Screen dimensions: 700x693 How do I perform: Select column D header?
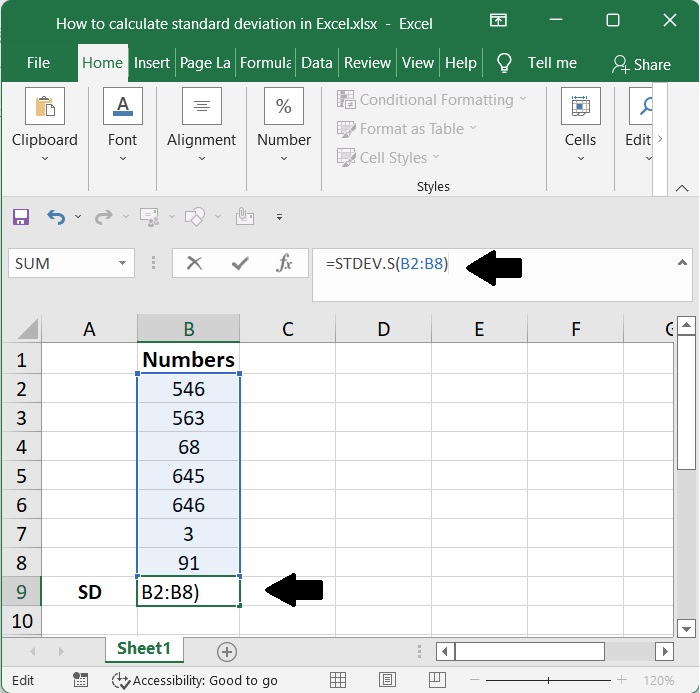pyautogui.click(x=383, y=329)
